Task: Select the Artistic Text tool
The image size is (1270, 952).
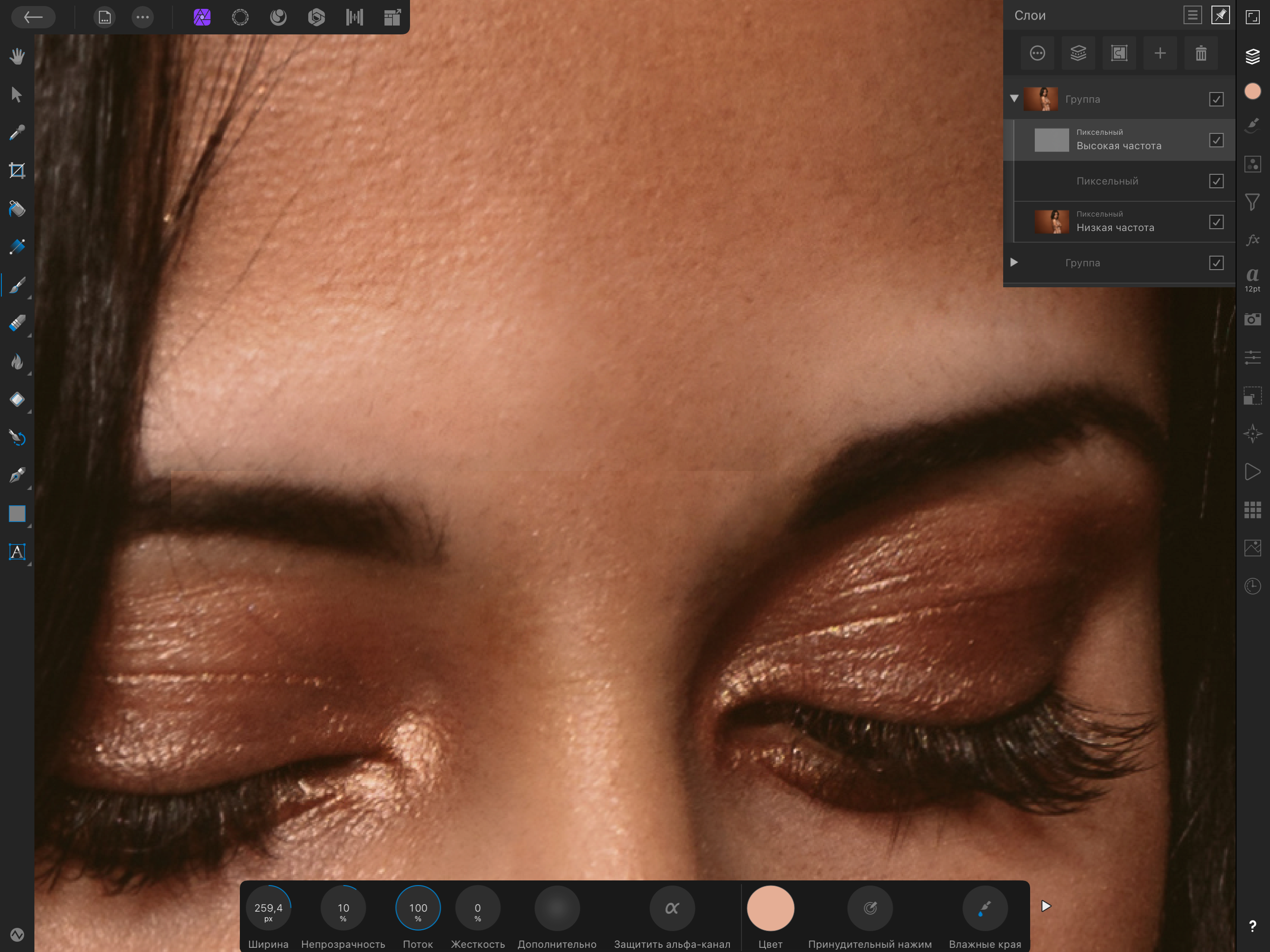Action: coord(17,552)
